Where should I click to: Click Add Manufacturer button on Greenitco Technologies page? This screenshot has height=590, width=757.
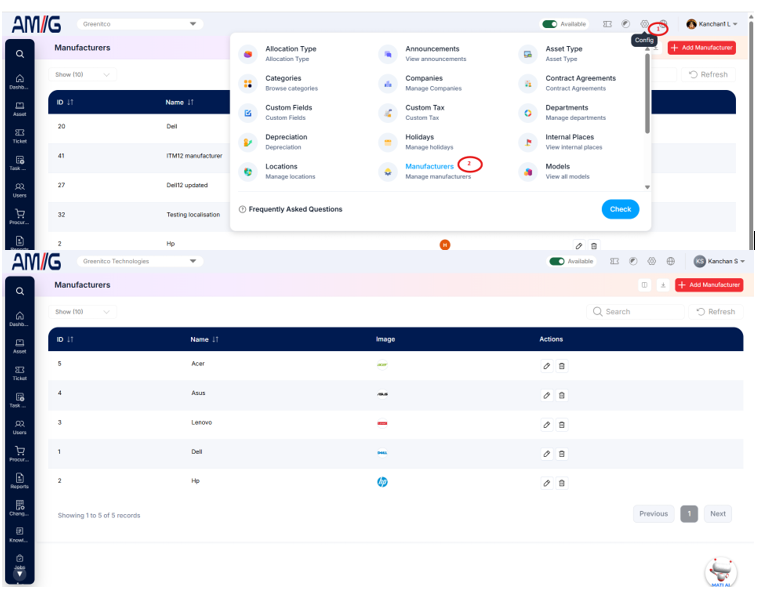[x=709, y=285]
